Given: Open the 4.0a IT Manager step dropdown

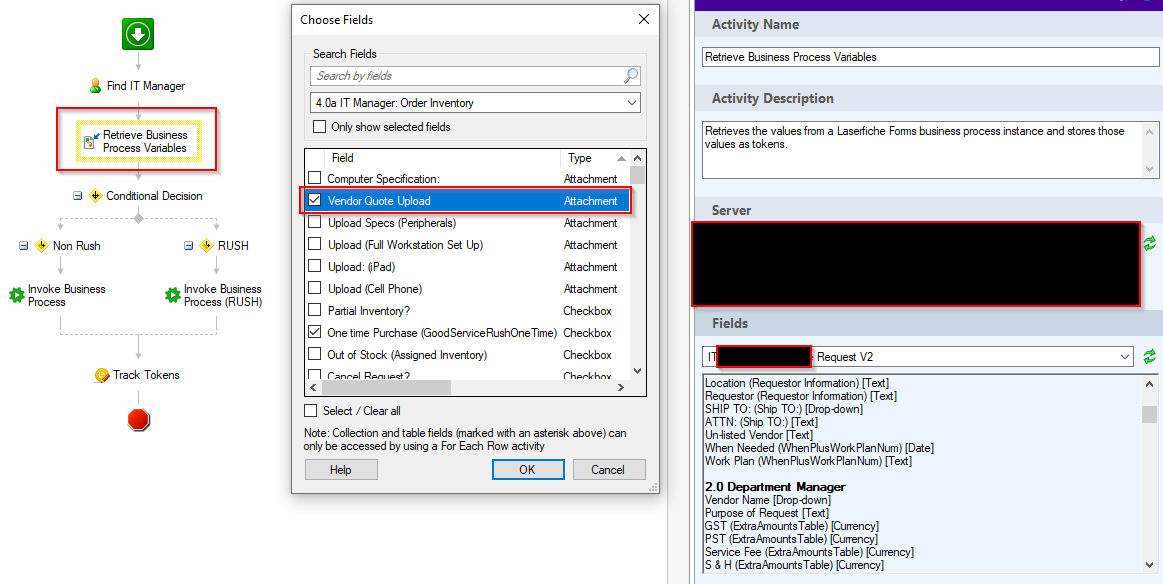Looking at the screenshot, I should (475, 103).
